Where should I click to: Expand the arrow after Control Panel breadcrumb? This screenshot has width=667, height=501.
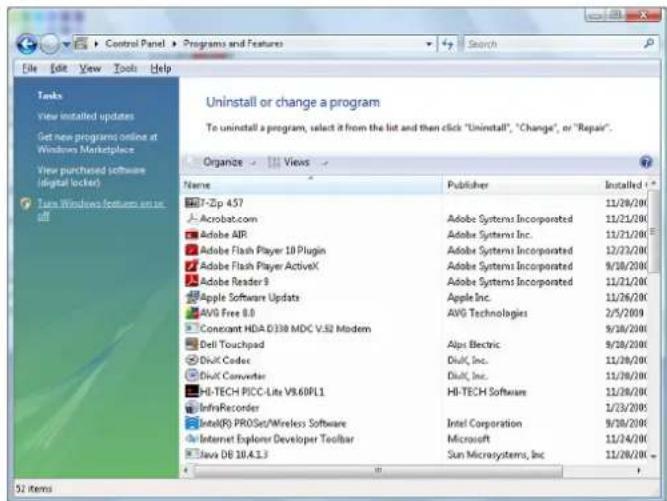(174, 44)
